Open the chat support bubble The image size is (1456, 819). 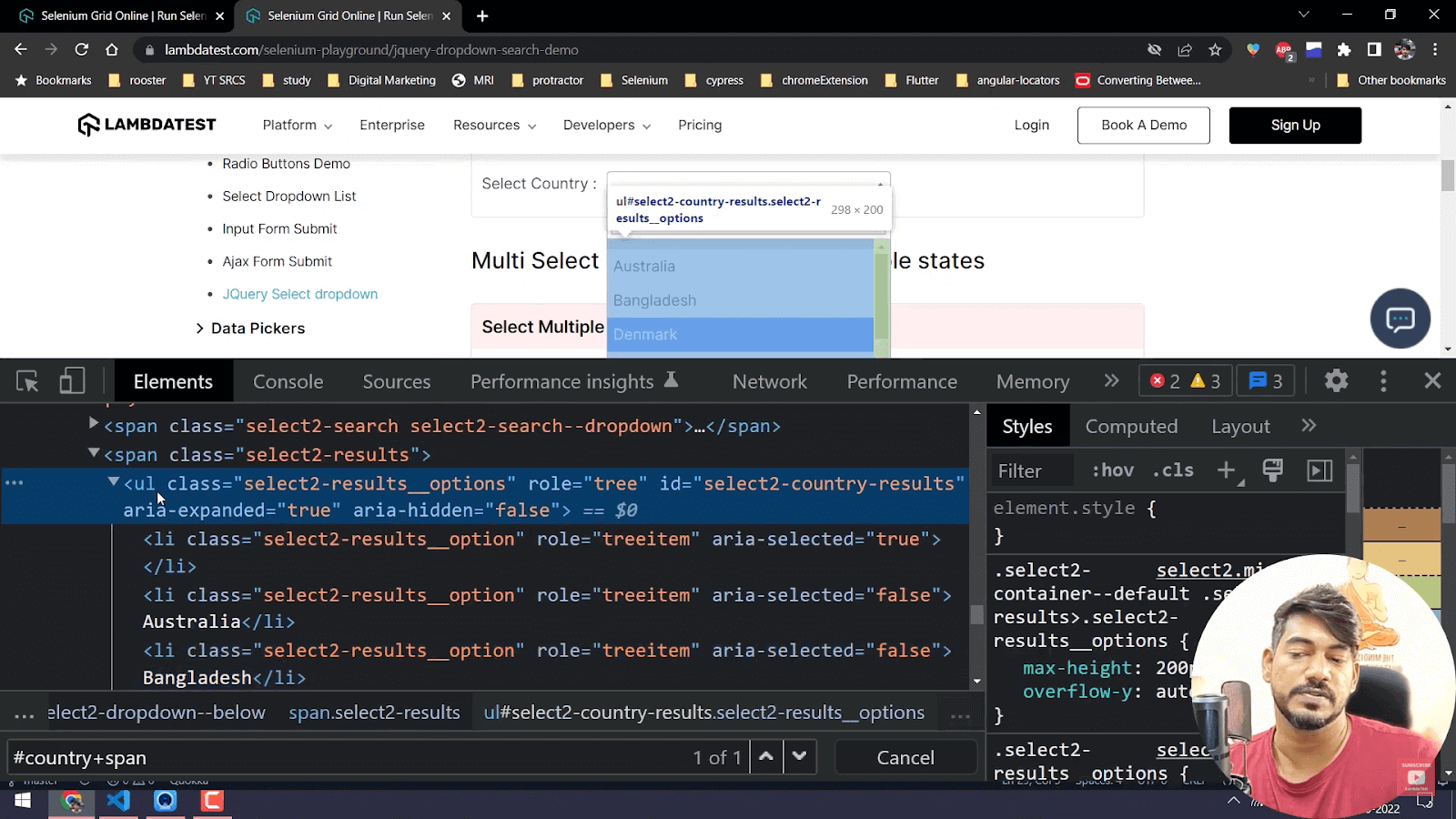1400,318
